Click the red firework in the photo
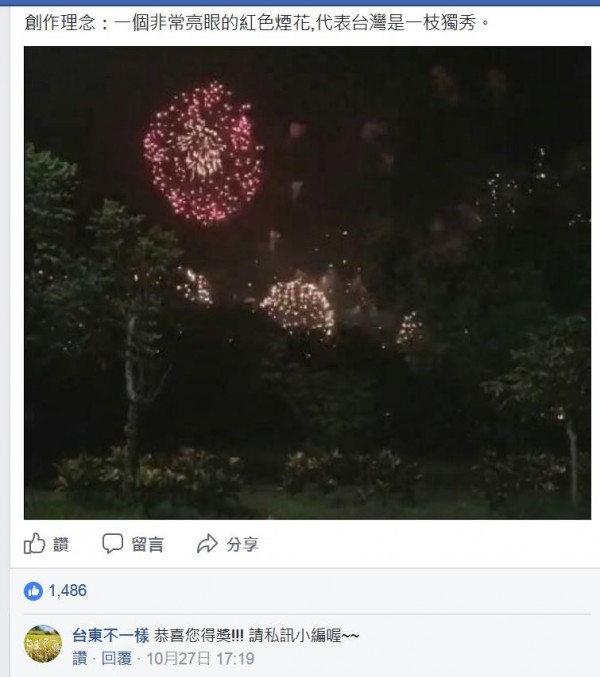This screenshot has width=600, height=677. coord(203,153)
